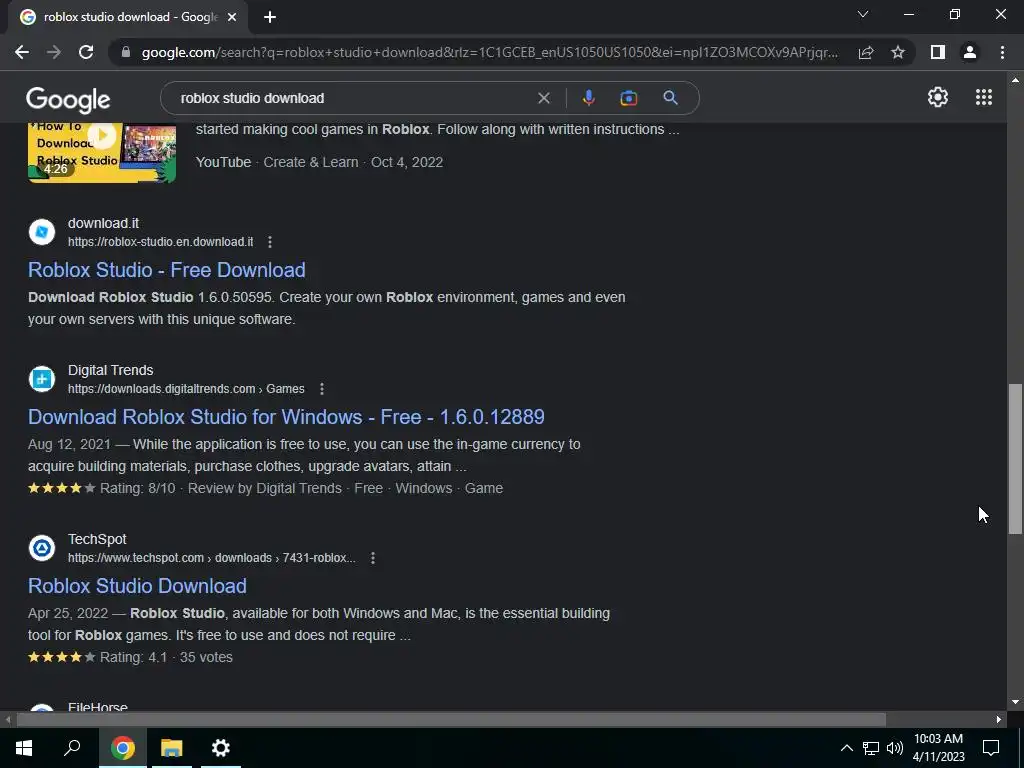Open File Explorer from the taskbar
This screenshot has height=768, width=1024.
[172, 748]
